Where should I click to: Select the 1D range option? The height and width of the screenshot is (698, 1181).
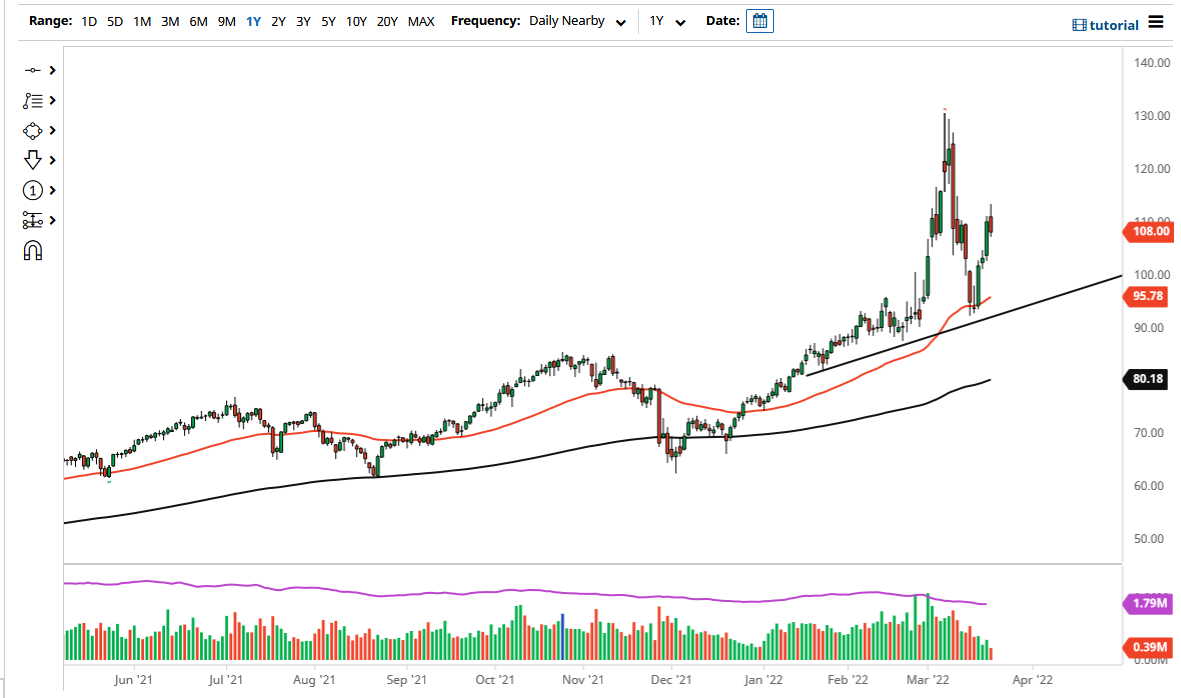(x=88, y=20)
